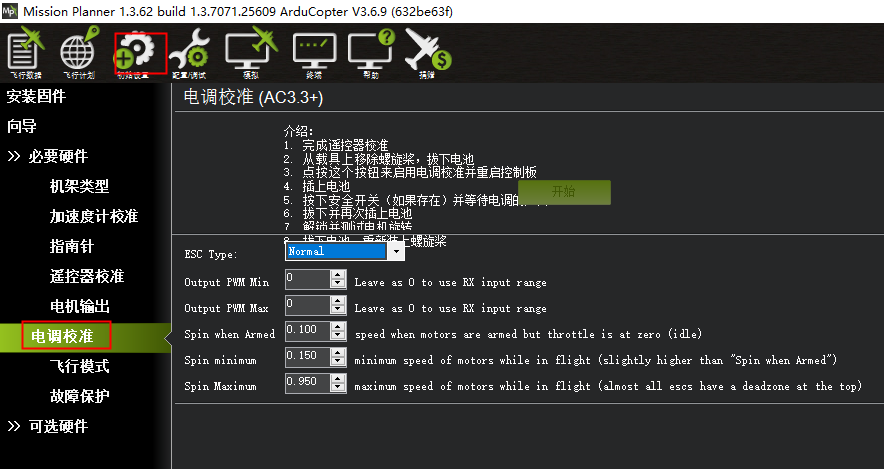Open 加速度计校准 page
The image size is (884, 469).
[94, 216]
